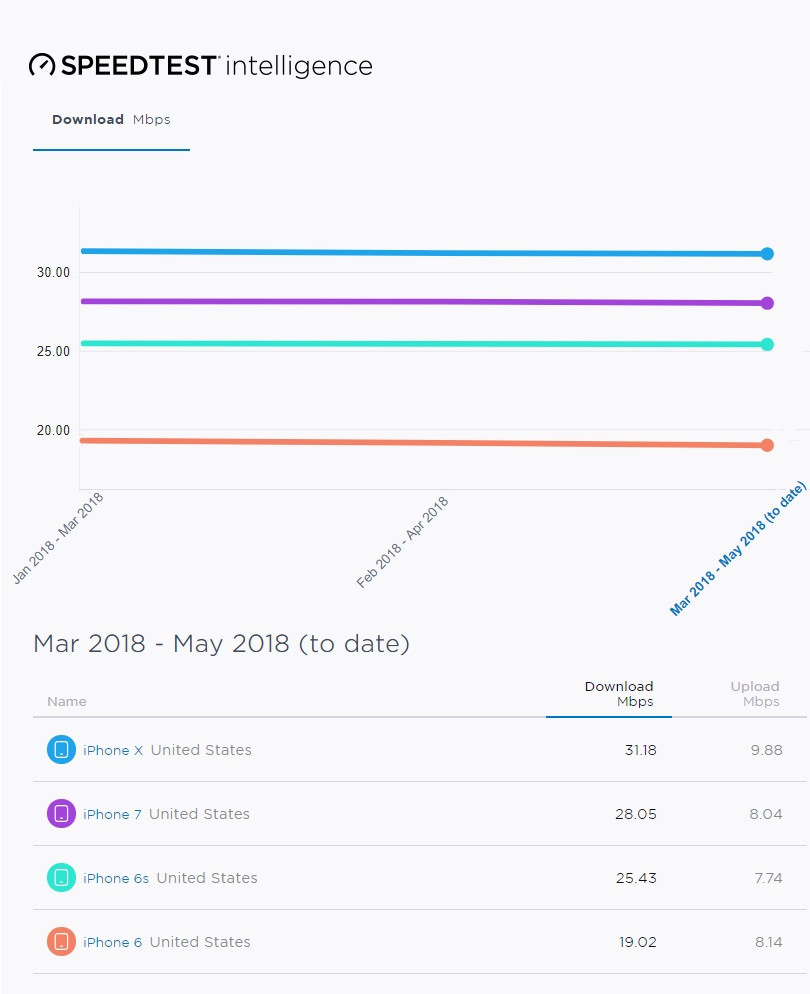Open the iPhone 6s link
Image resolution: width=810 pixels, height=994 pixels.
point(116,879)
